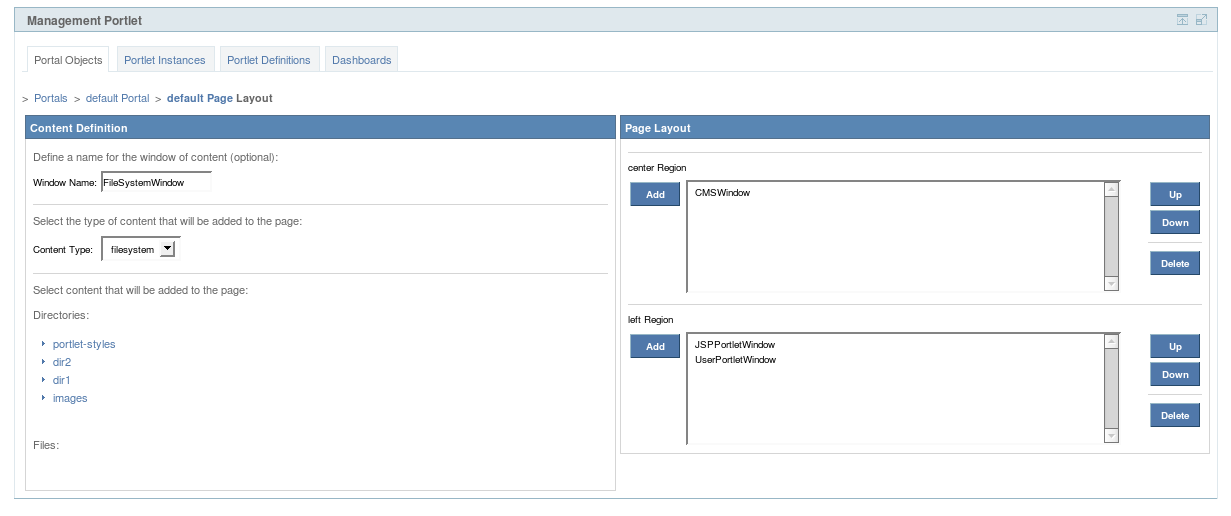This screenshot has height=516, width=1231.
Task: Maximize the Management Portlet window
Action: (1201, 20)
